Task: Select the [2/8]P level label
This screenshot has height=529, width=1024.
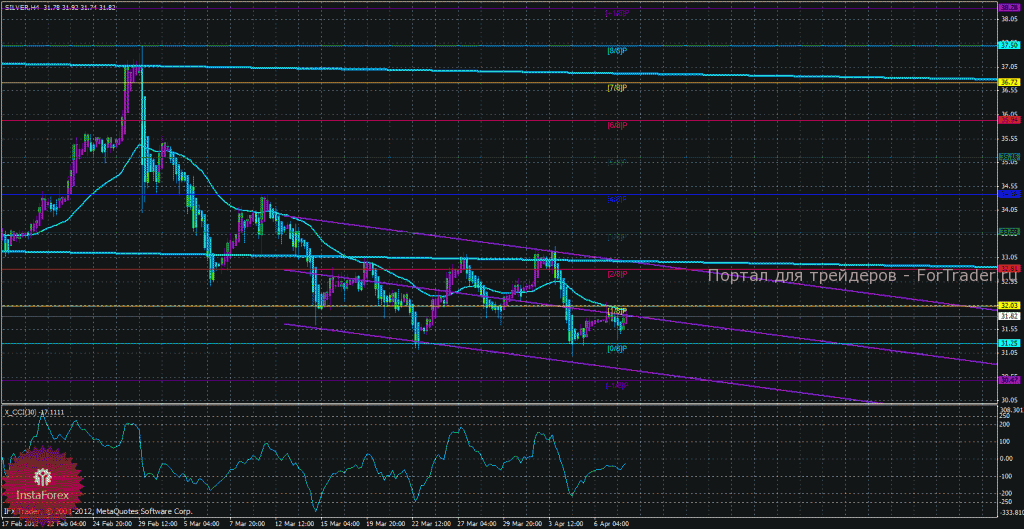Action: (617, 274)
